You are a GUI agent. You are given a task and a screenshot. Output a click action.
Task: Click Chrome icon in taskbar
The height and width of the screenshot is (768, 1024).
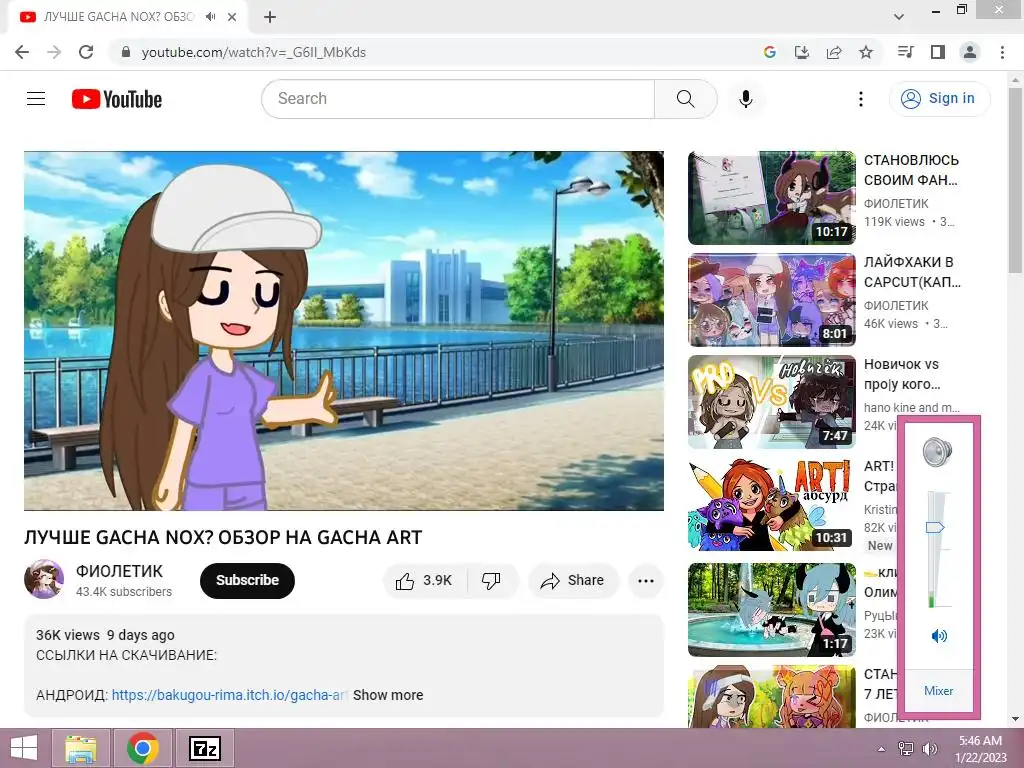143,748
